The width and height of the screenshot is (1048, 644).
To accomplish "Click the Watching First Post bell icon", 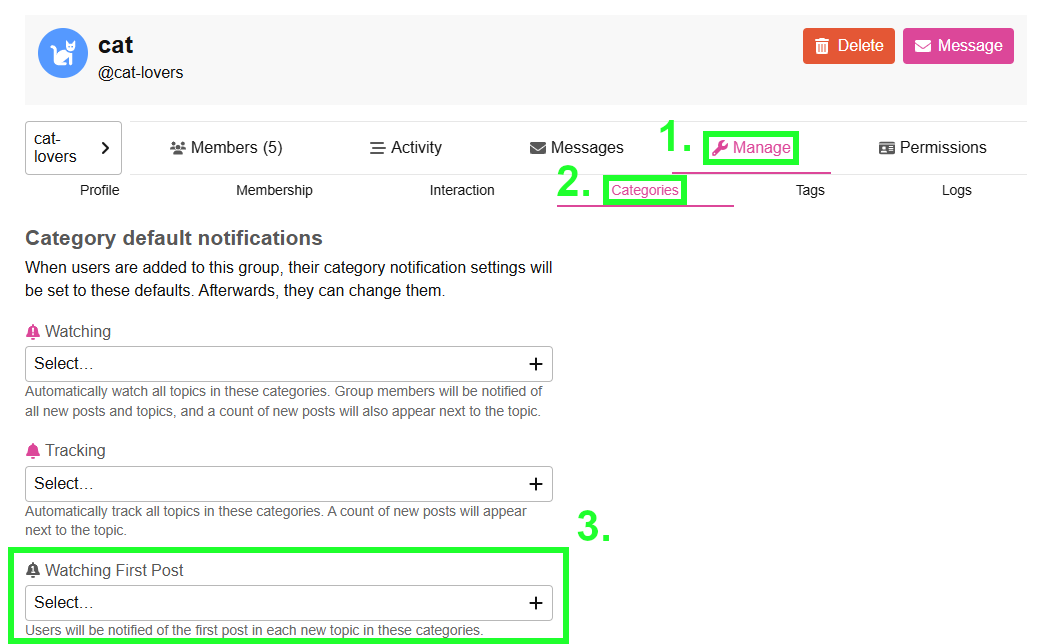I will click(x=33, y=571).
